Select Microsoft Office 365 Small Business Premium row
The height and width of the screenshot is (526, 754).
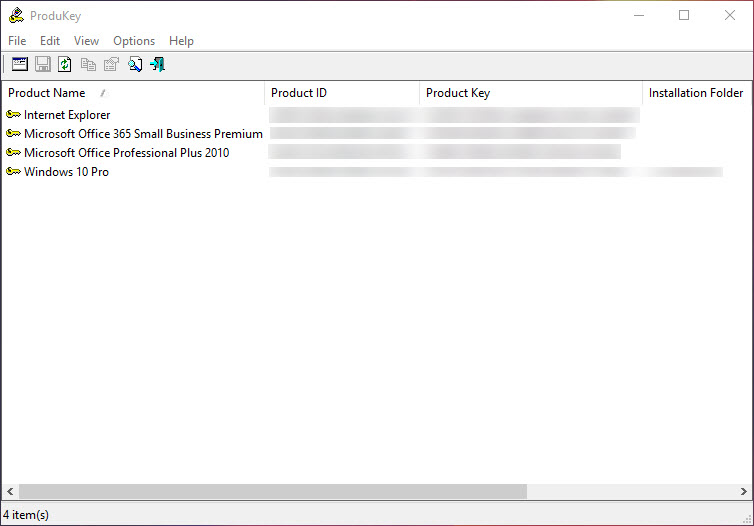tap(377, 133)
